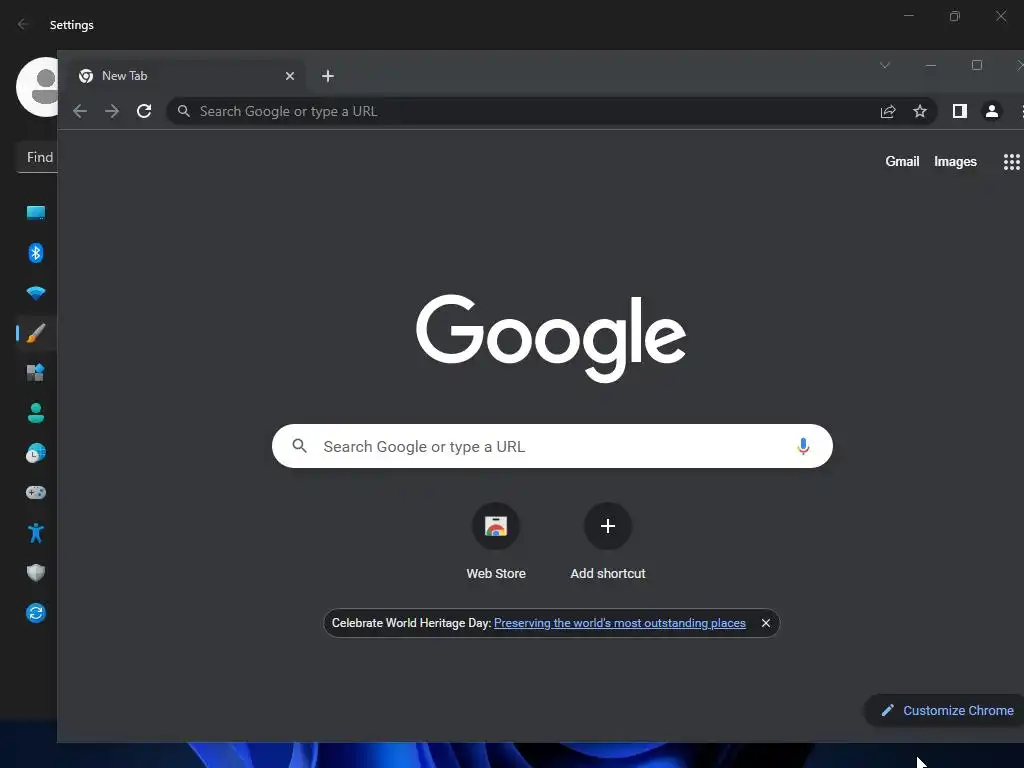Click the Settings window back arrow
Viewport: 1024px width, 768px height.
(x=24, y=24)
